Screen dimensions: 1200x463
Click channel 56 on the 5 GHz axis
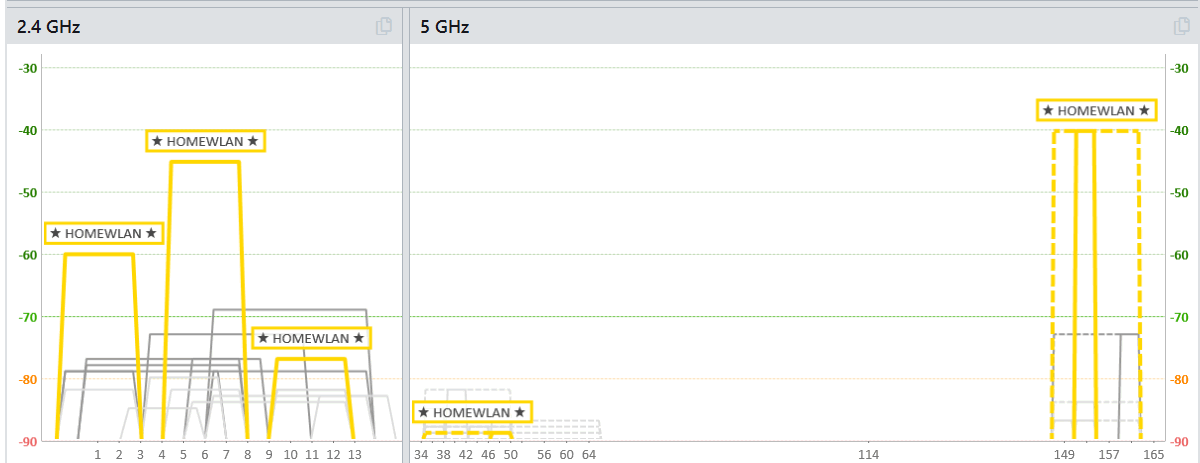click(544, 454)
